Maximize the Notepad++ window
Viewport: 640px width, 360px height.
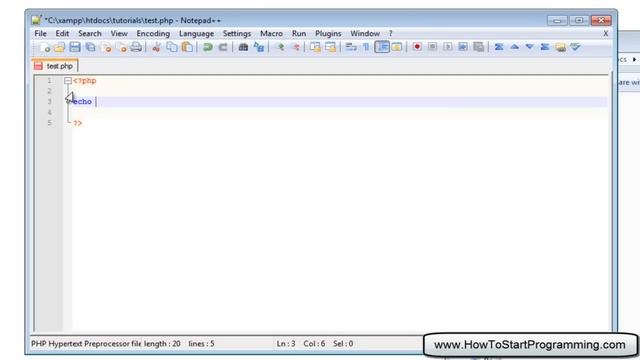(579, 20)
